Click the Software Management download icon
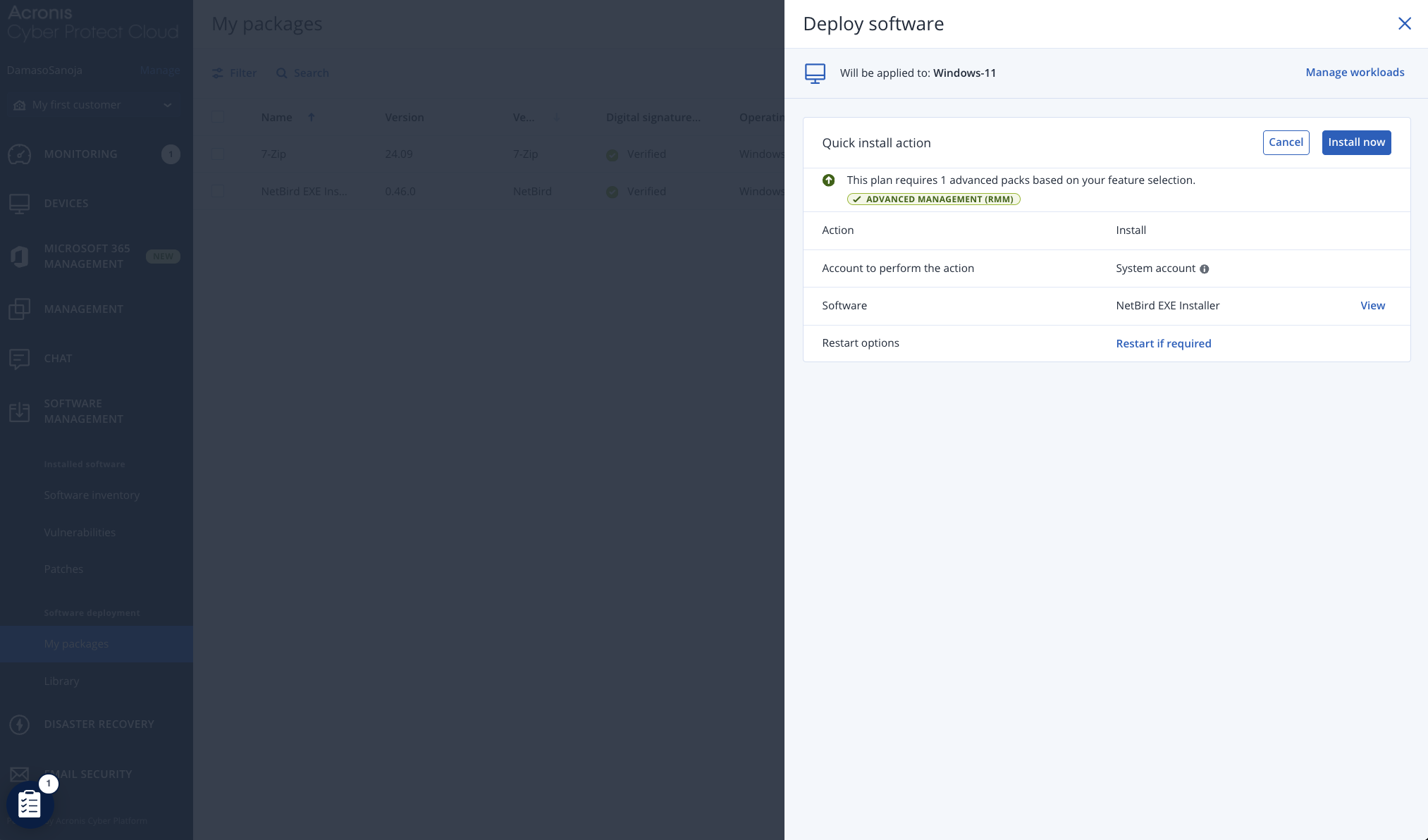1428x840 pixels. coord(20,412)
